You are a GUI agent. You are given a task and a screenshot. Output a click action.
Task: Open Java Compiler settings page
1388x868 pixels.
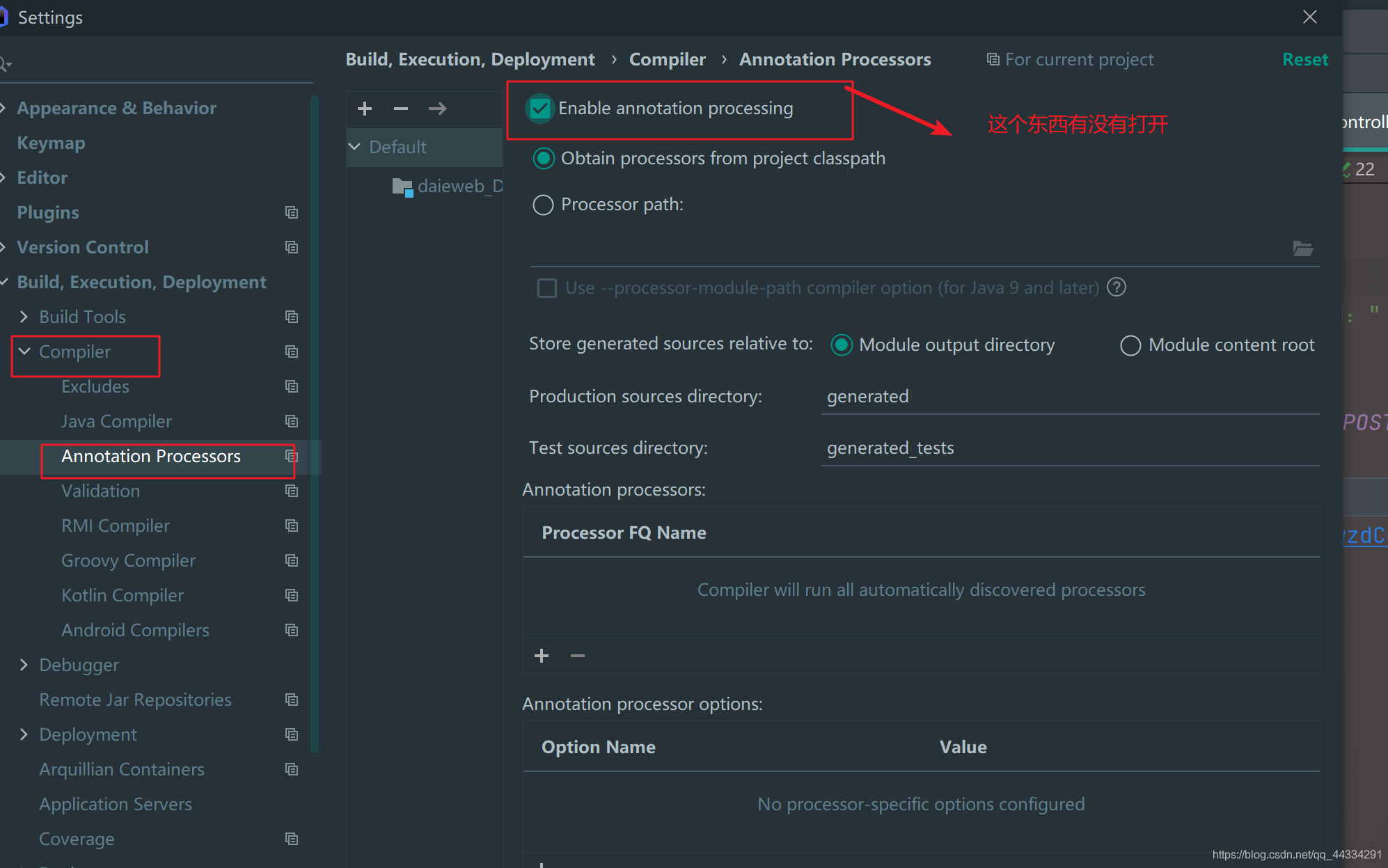click(116, 421)
